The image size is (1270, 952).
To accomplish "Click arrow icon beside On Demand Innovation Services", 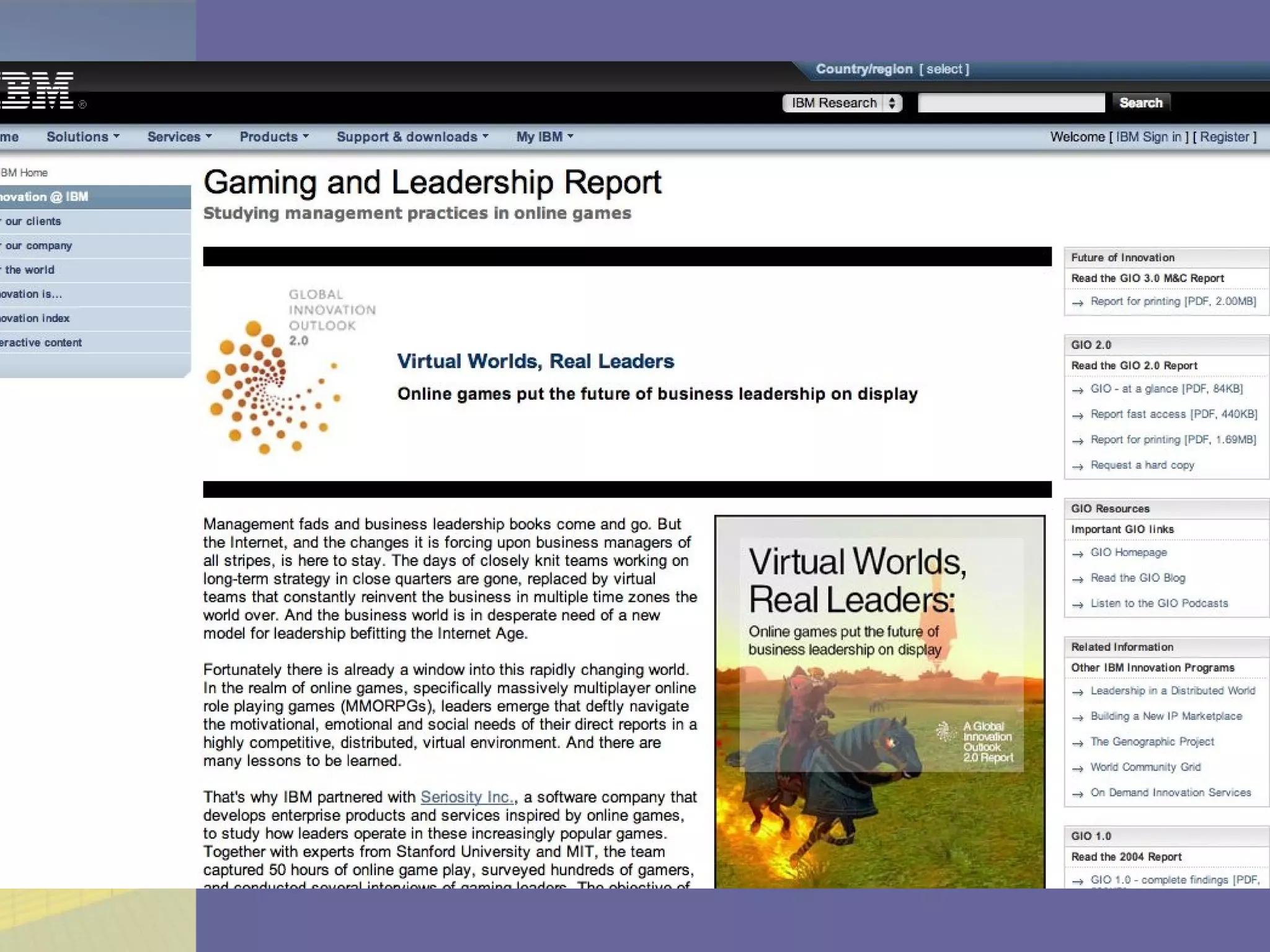I will pyautogui.click(x=1078, y=793).
